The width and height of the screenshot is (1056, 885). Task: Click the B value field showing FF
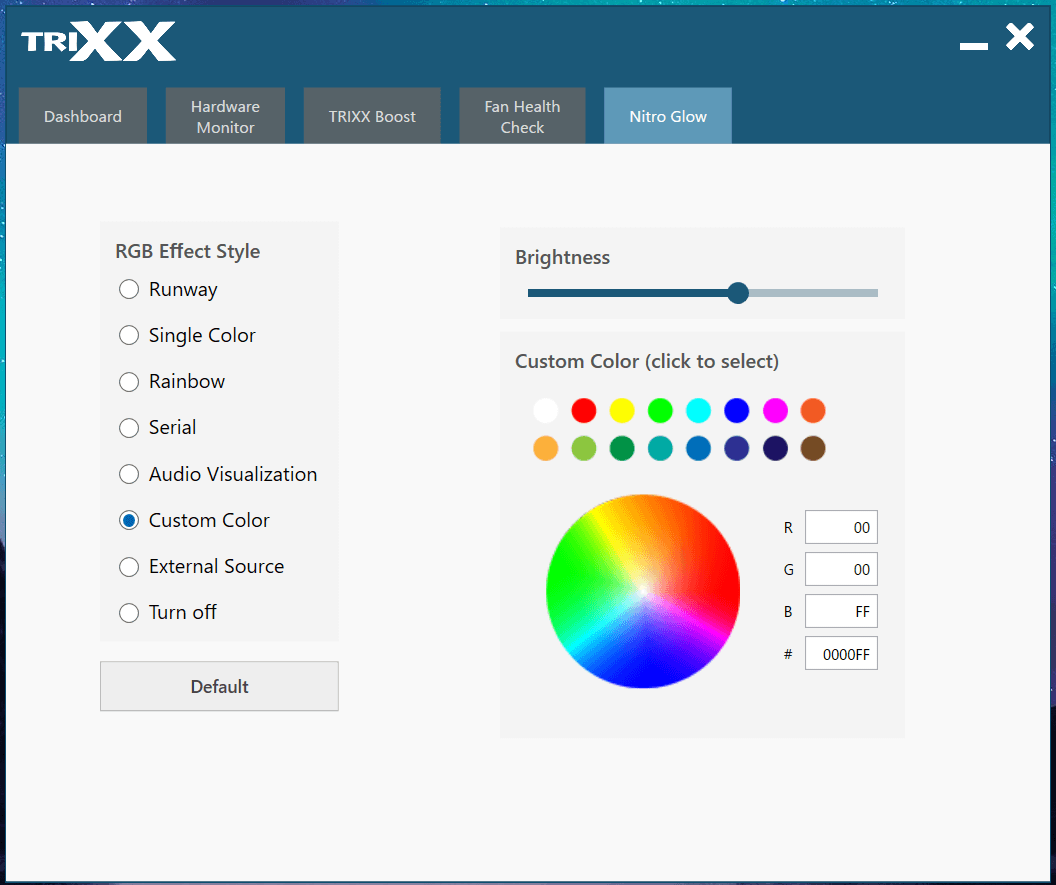click(x=841, y=611)
